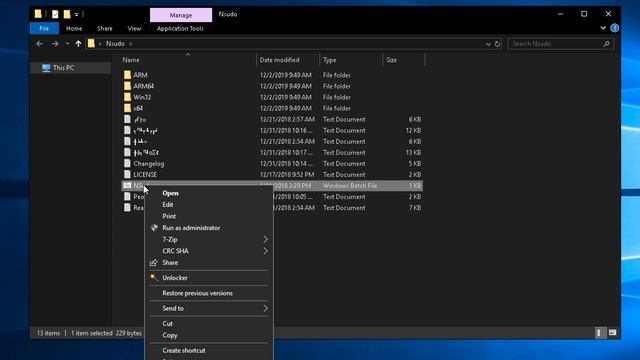Click the Nsudo breadcrumb in address bar
This screenshot has height=360, width=640.
coord(115,44)
